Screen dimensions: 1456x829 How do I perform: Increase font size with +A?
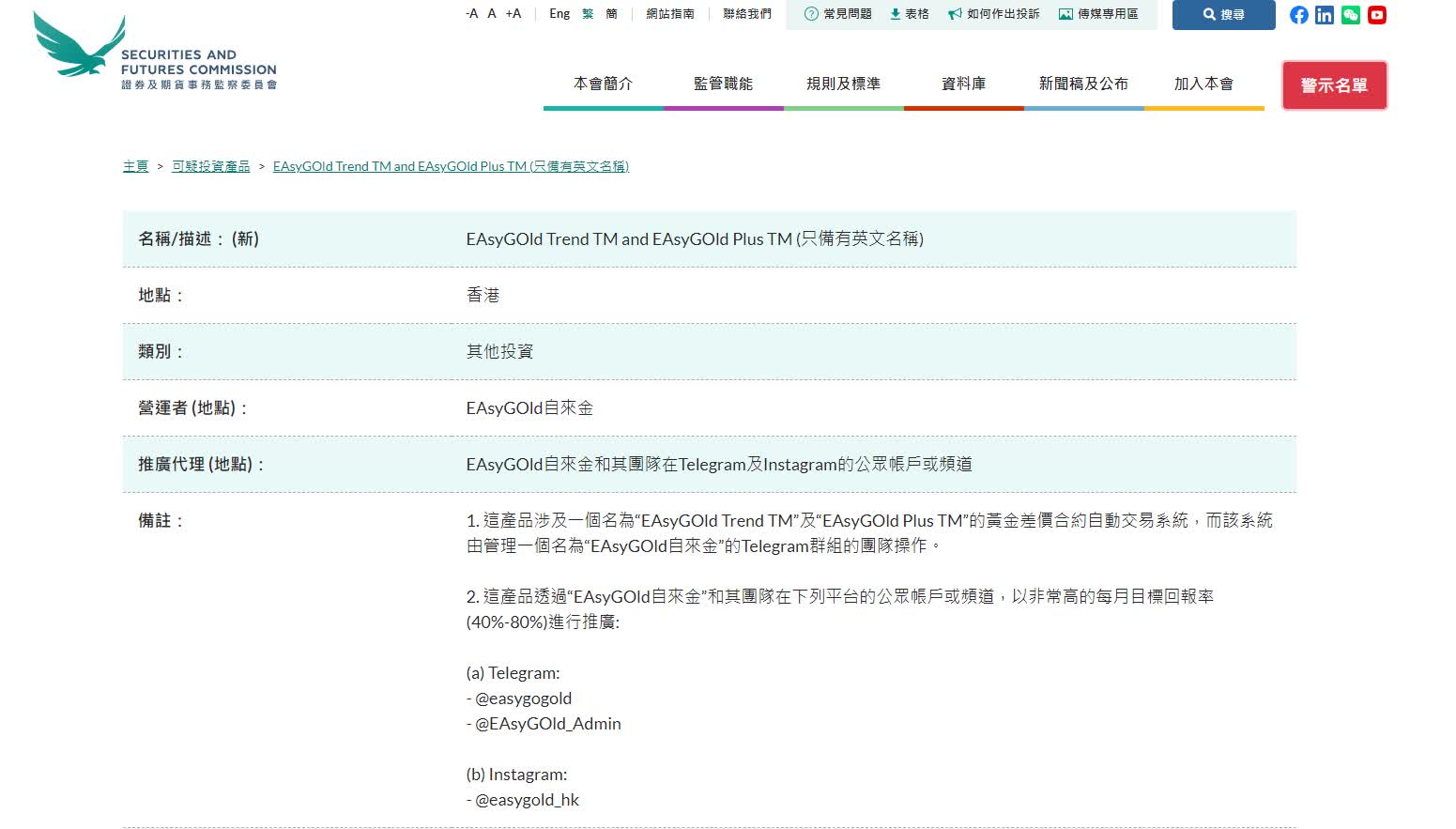coord(513,14)
